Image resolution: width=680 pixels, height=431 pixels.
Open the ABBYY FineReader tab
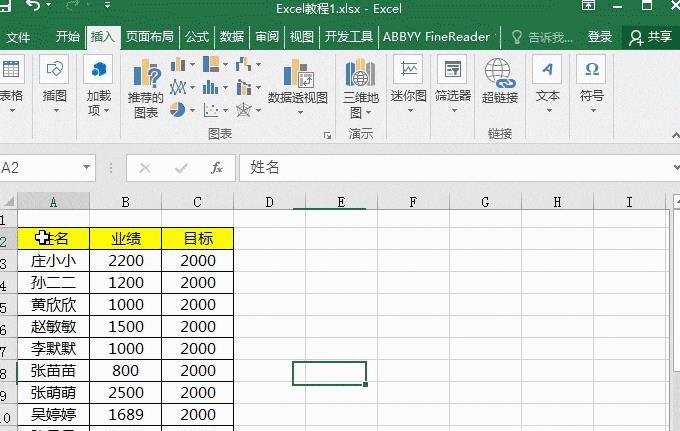(x=436, y=37)
